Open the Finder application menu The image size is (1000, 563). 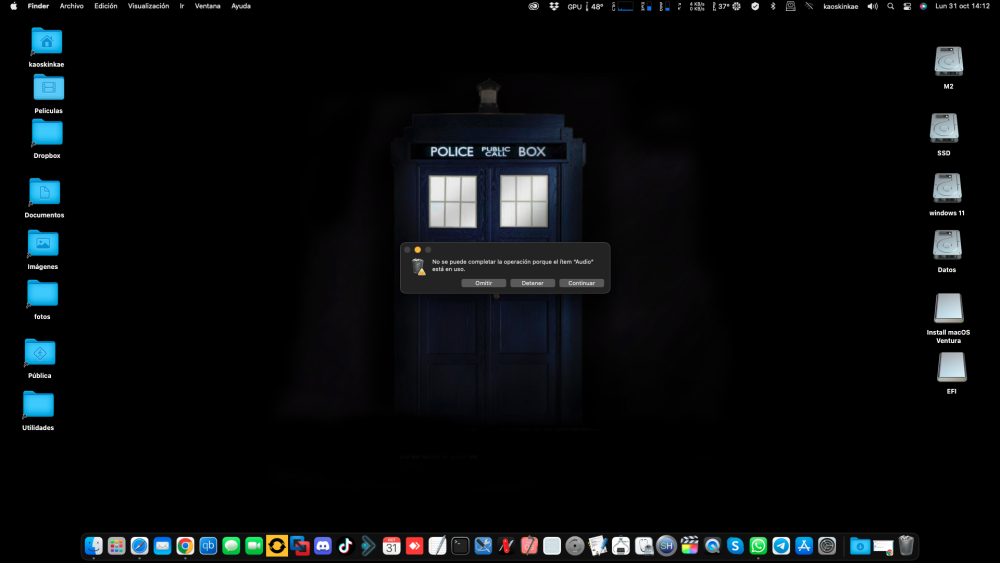pyautogui.click(x=38, y=6)
